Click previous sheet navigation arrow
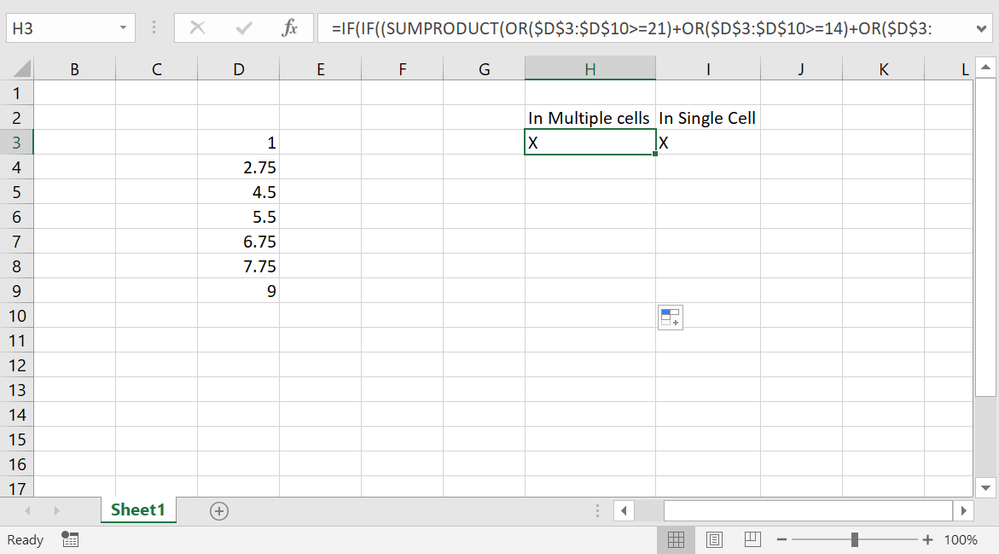The image size is (999, 554). (27, 511)
